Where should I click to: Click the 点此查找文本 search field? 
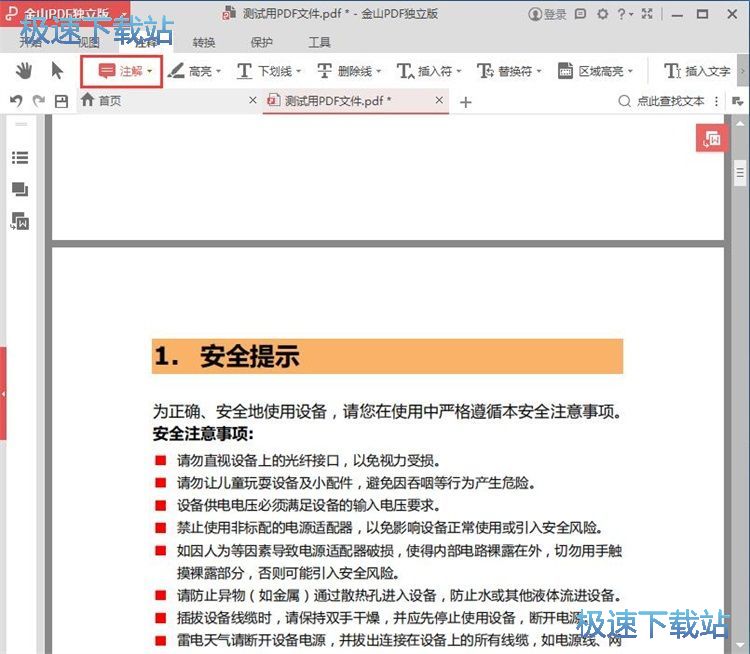pos(662,101)
